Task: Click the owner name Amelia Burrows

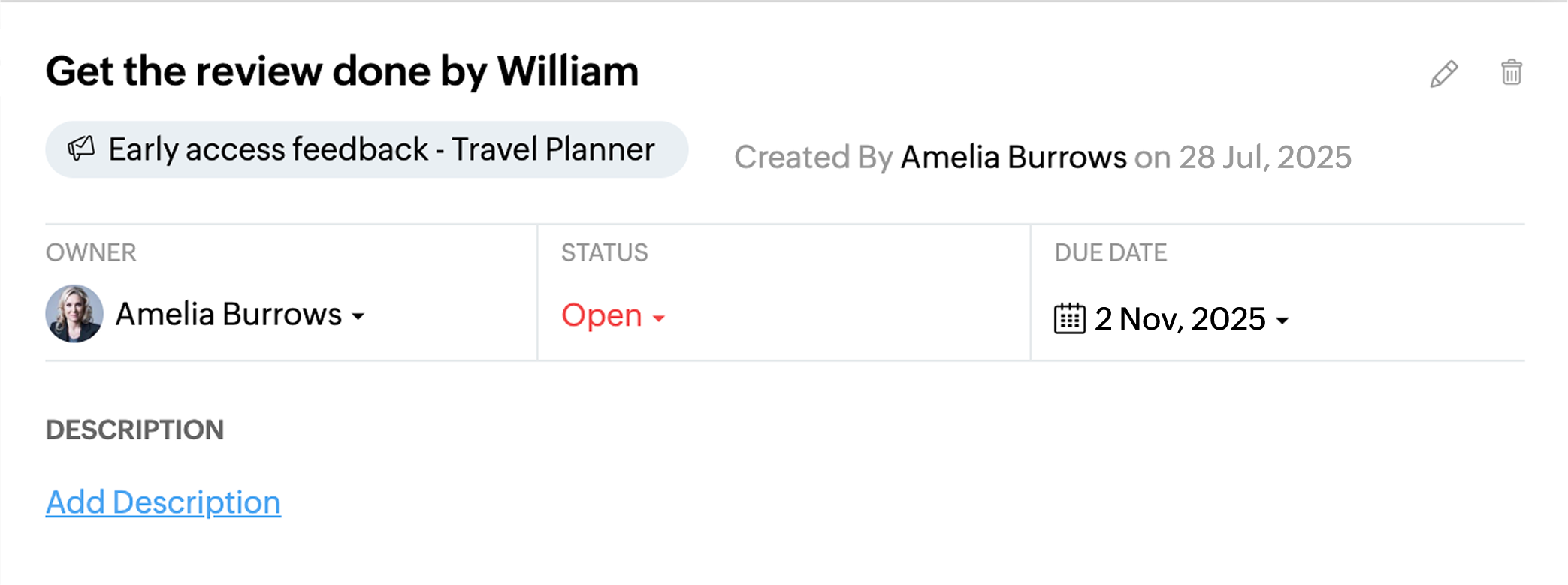Action: click(228, 315)
